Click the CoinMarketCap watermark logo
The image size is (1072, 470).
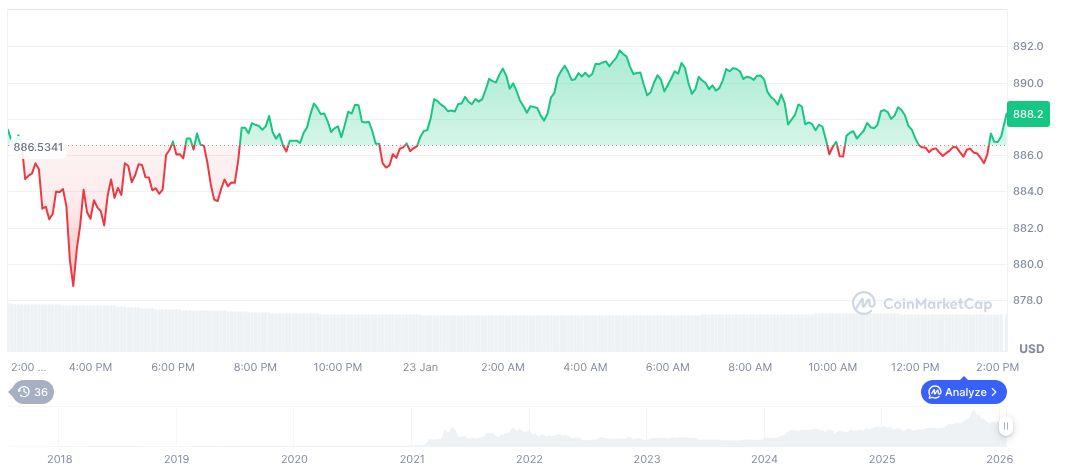921,302
